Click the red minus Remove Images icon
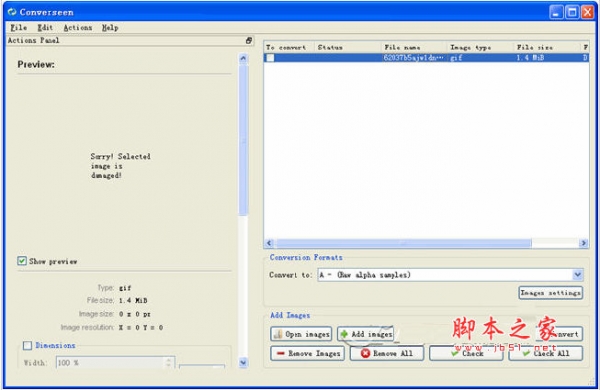This screenshot has width=600, height=390. pyautogui.click(x=280, y=353)
